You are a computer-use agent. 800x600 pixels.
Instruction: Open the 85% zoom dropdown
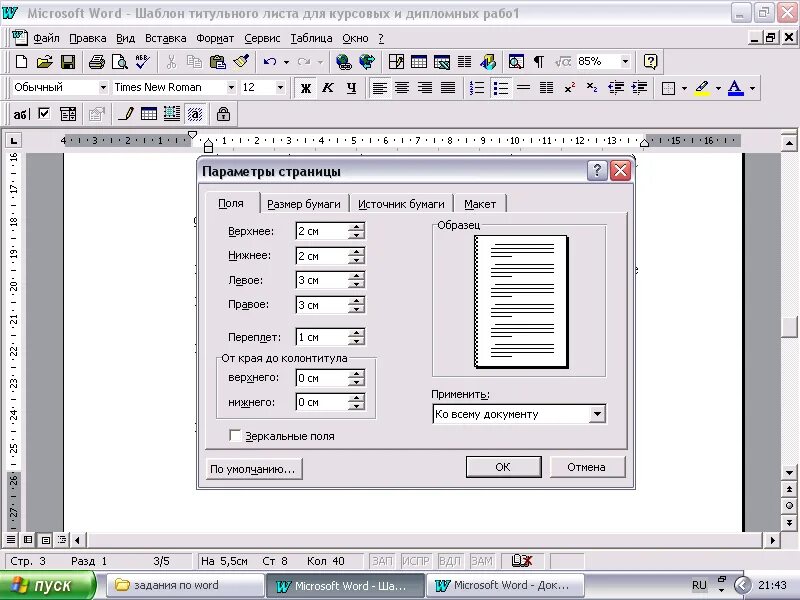(x=625, y=62)
